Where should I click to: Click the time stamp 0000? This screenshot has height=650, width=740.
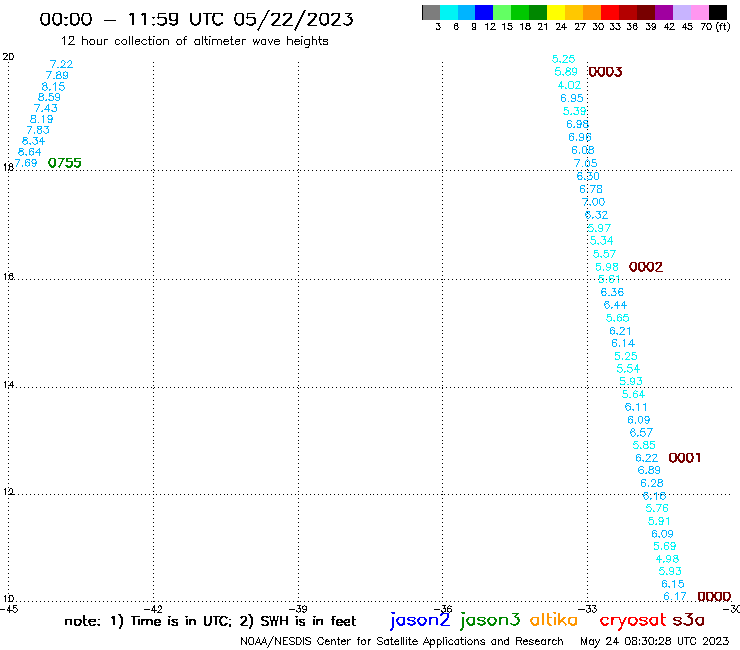click(714, 597)
